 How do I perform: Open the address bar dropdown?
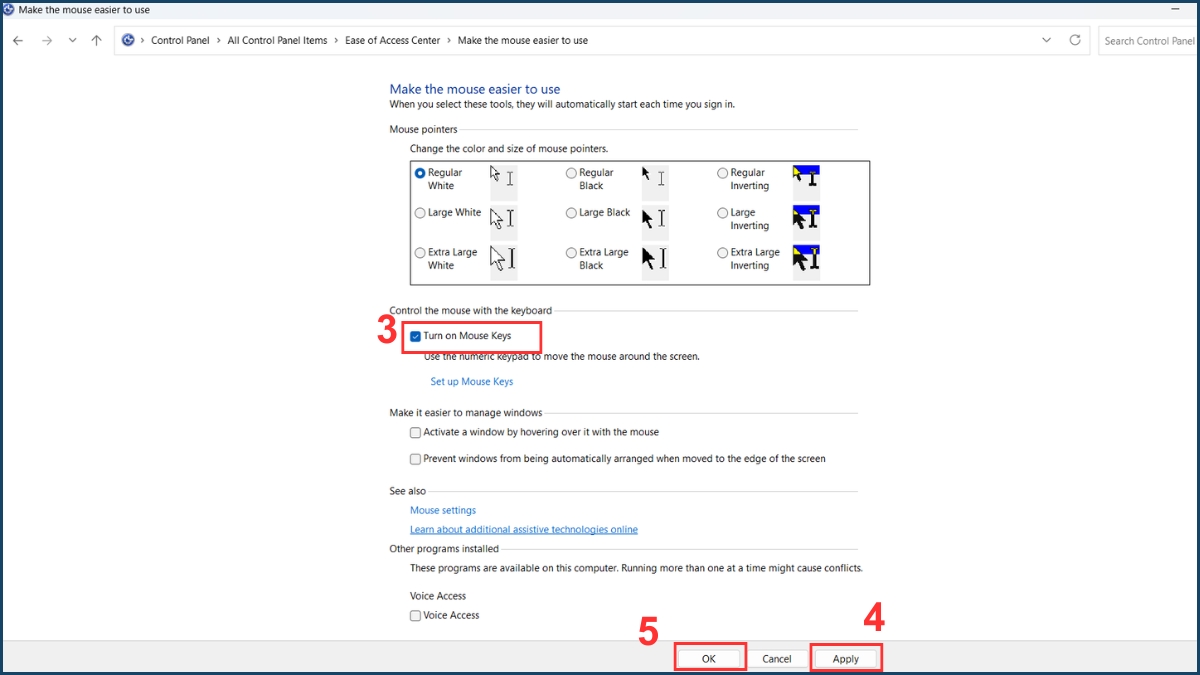click(1046, 40)
